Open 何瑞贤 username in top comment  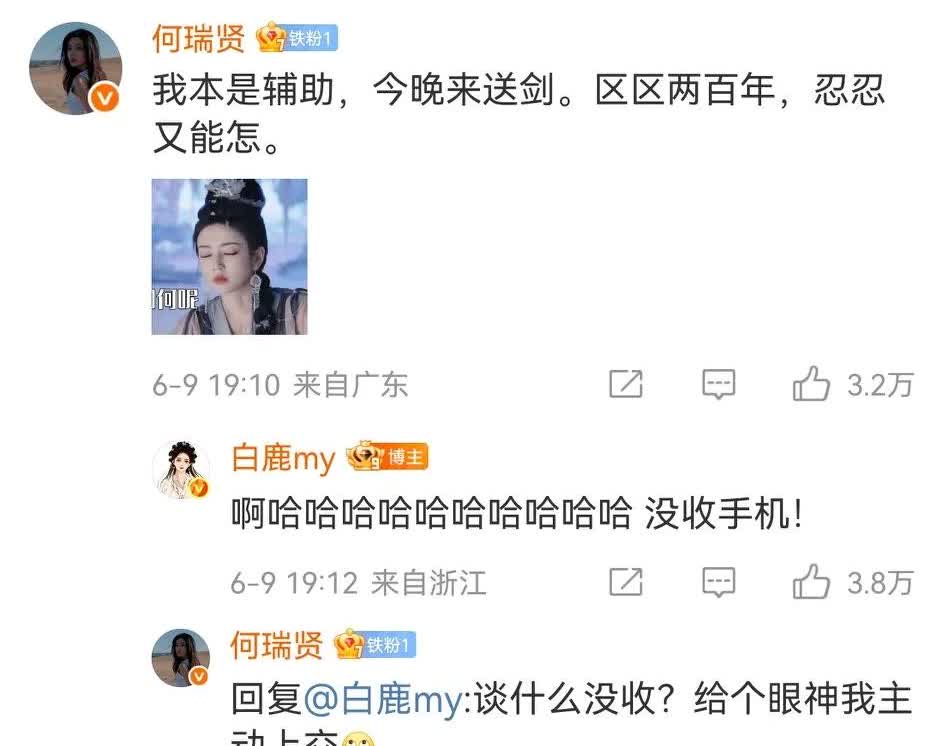click(199, 39)
